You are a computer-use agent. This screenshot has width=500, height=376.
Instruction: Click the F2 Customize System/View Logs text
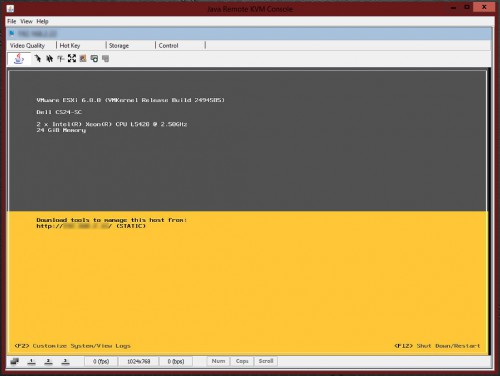[72, 346]
